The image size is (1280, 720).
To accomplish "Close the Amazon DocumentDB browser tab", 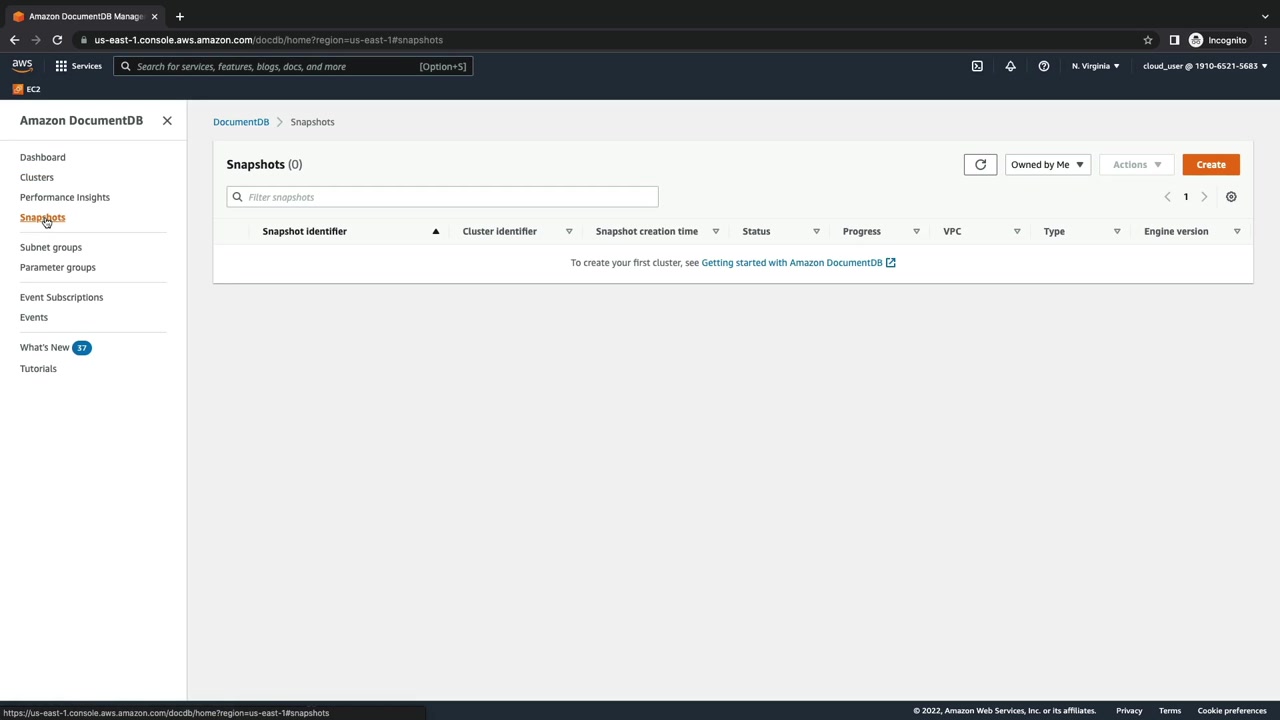I will (154, 16).
